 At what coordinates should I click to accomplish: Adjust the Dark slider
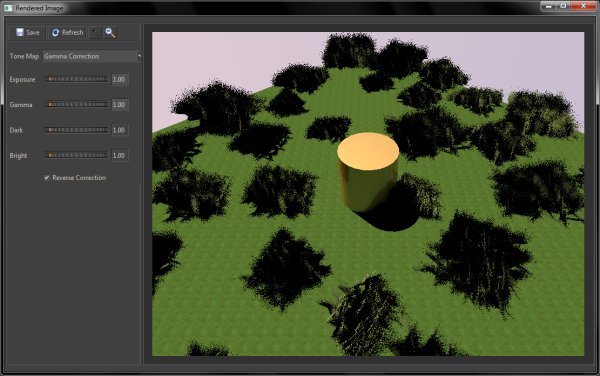[76, 130]
